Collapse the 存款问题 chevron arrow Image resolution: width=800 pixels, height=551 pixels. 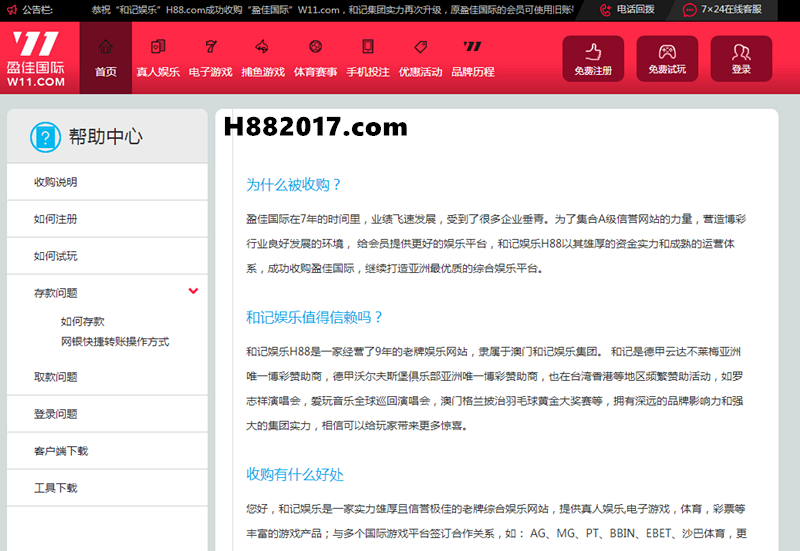click(193, 291)
